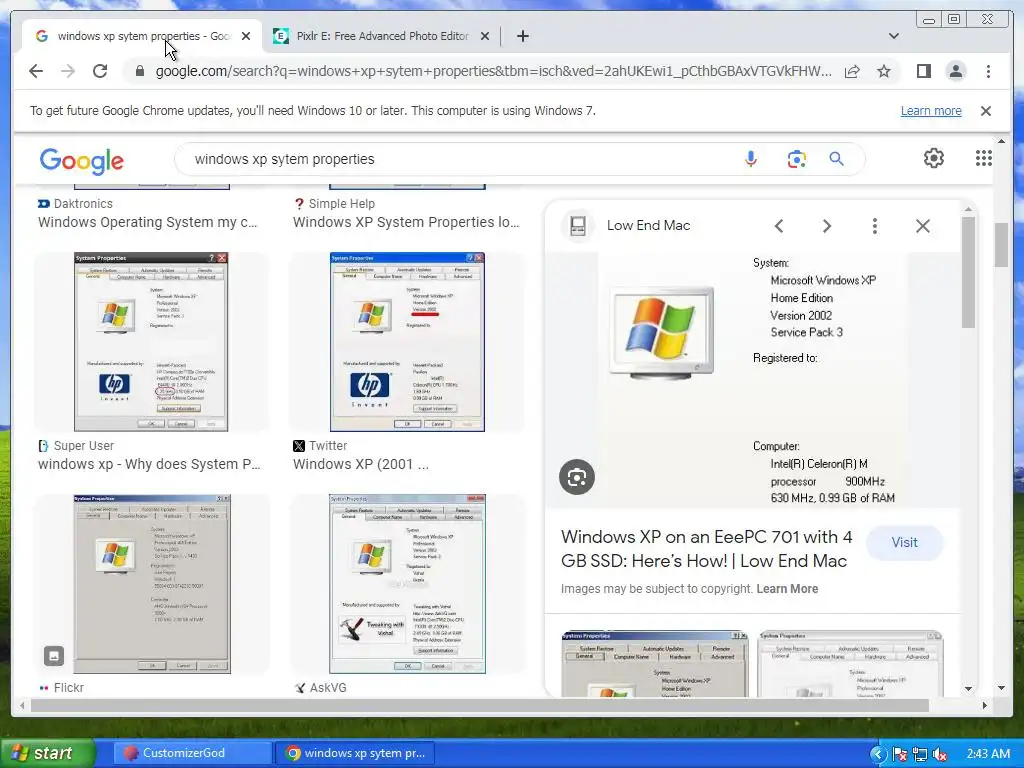Dismiss the Chrome update notification bar
This screenshot has width=1024, height=768.
(986, 111)
